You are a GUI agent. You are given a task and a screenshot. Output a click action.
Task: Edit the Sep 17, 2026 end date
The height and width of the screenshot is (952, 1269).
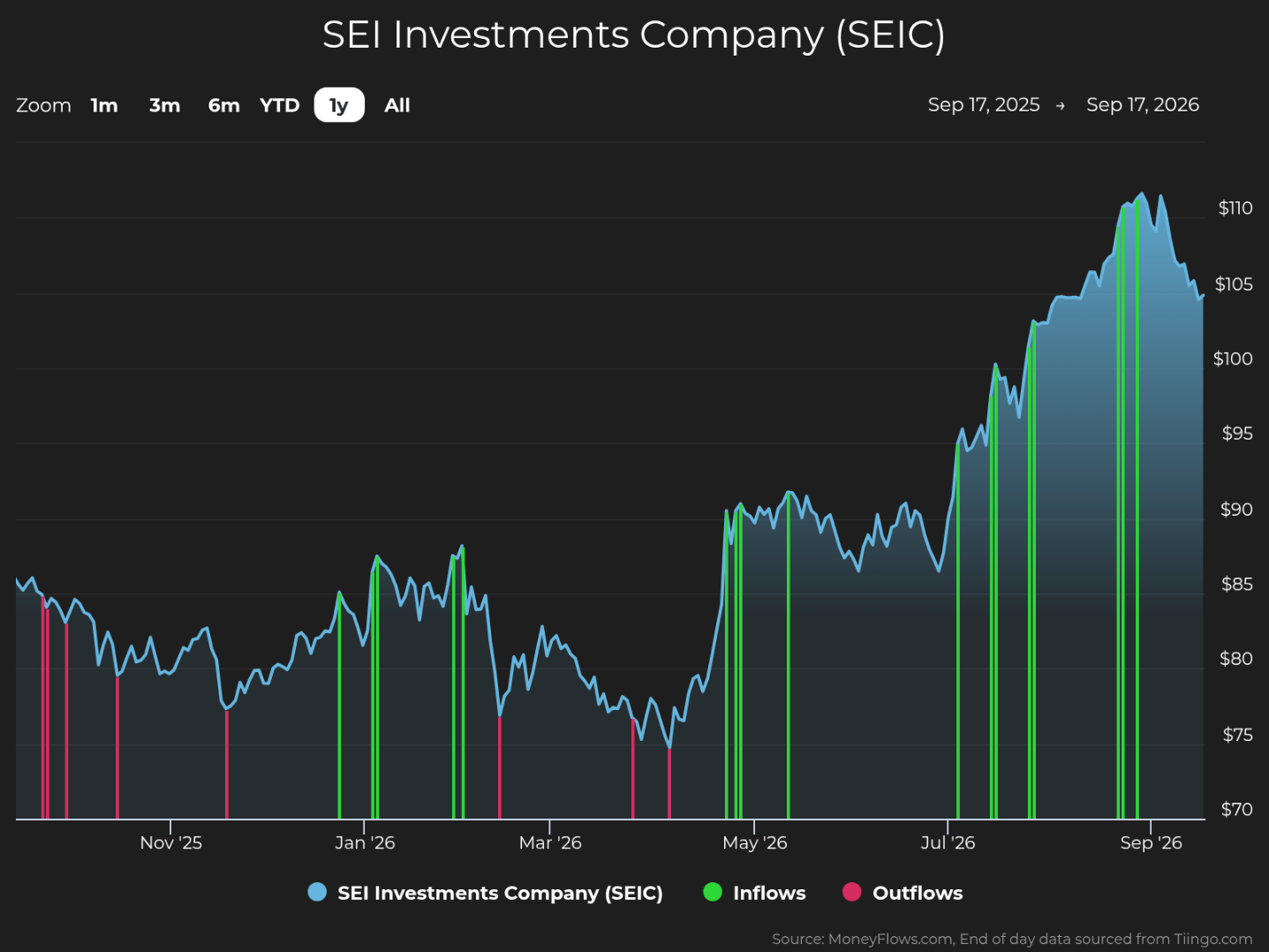(x=1143, y=105)
